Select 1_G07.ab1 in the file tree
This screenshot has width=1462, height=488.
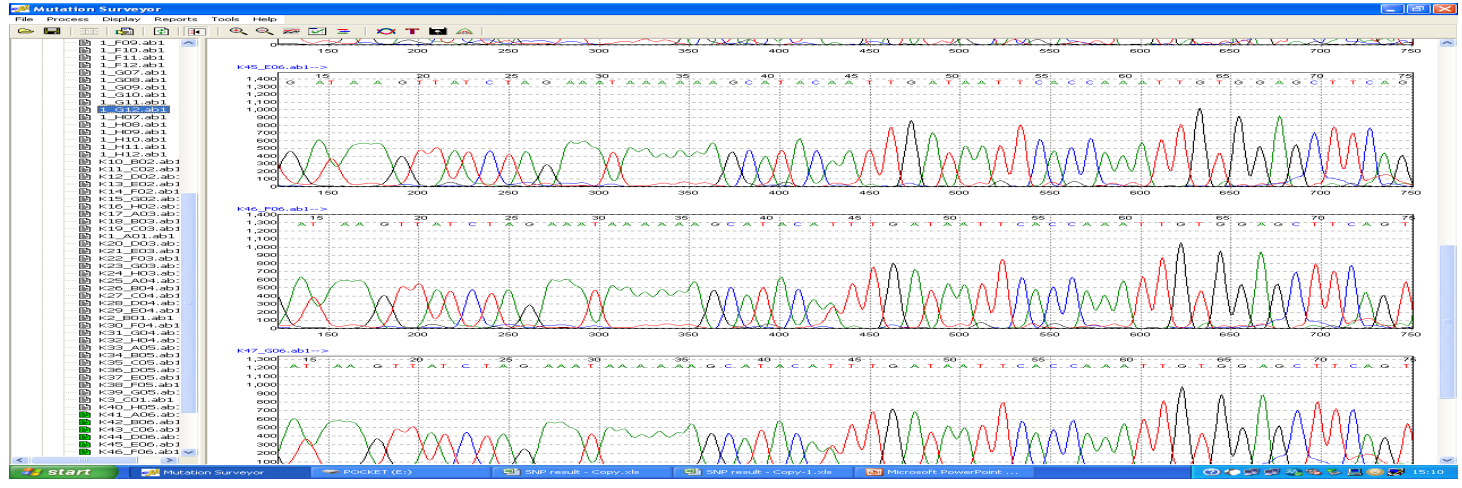(133, 73)
